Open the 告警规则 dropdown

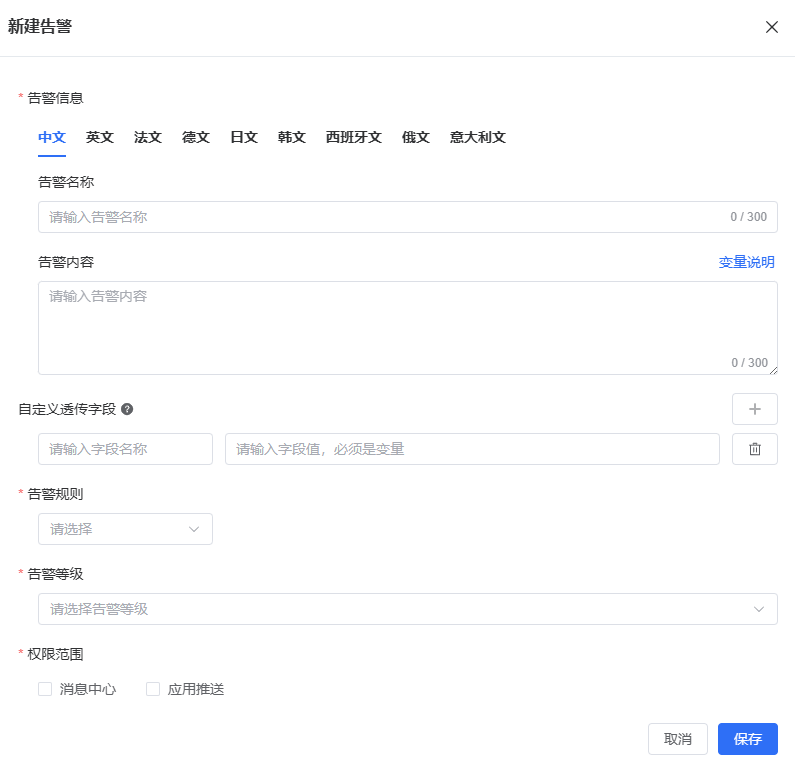(125, 529)
